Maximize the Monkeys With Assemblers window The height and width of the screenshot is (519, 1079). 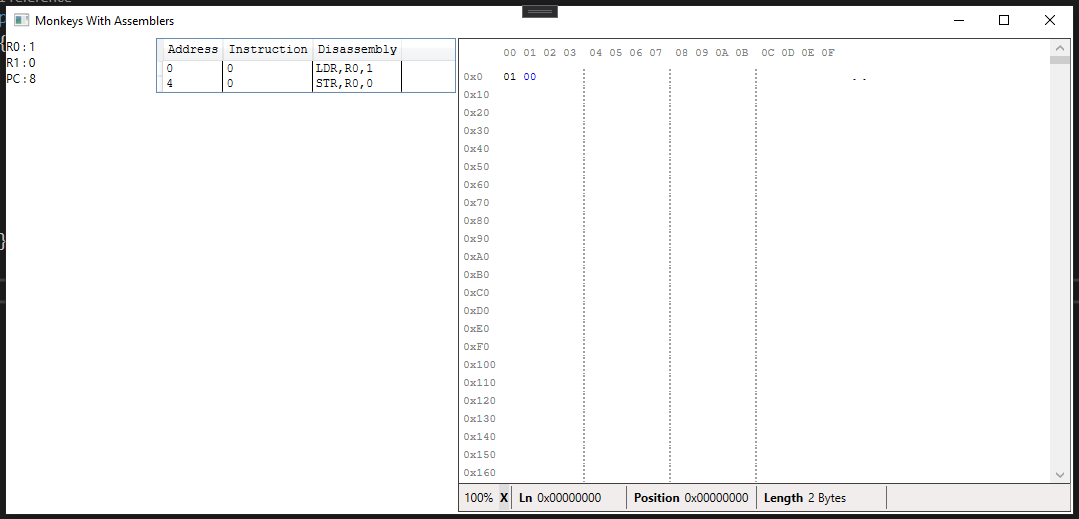coord(1004,20)
